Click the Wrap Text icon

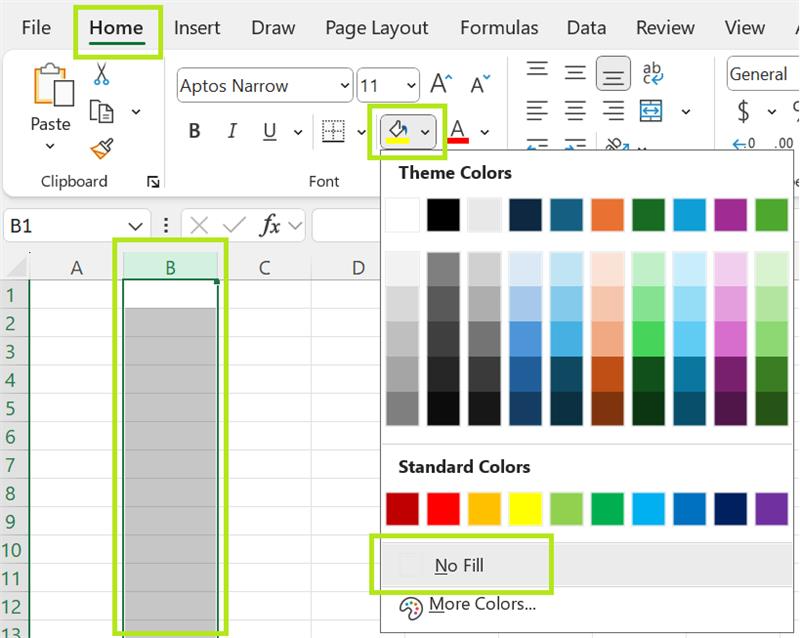pyautogui.click(x=653, y=73)
